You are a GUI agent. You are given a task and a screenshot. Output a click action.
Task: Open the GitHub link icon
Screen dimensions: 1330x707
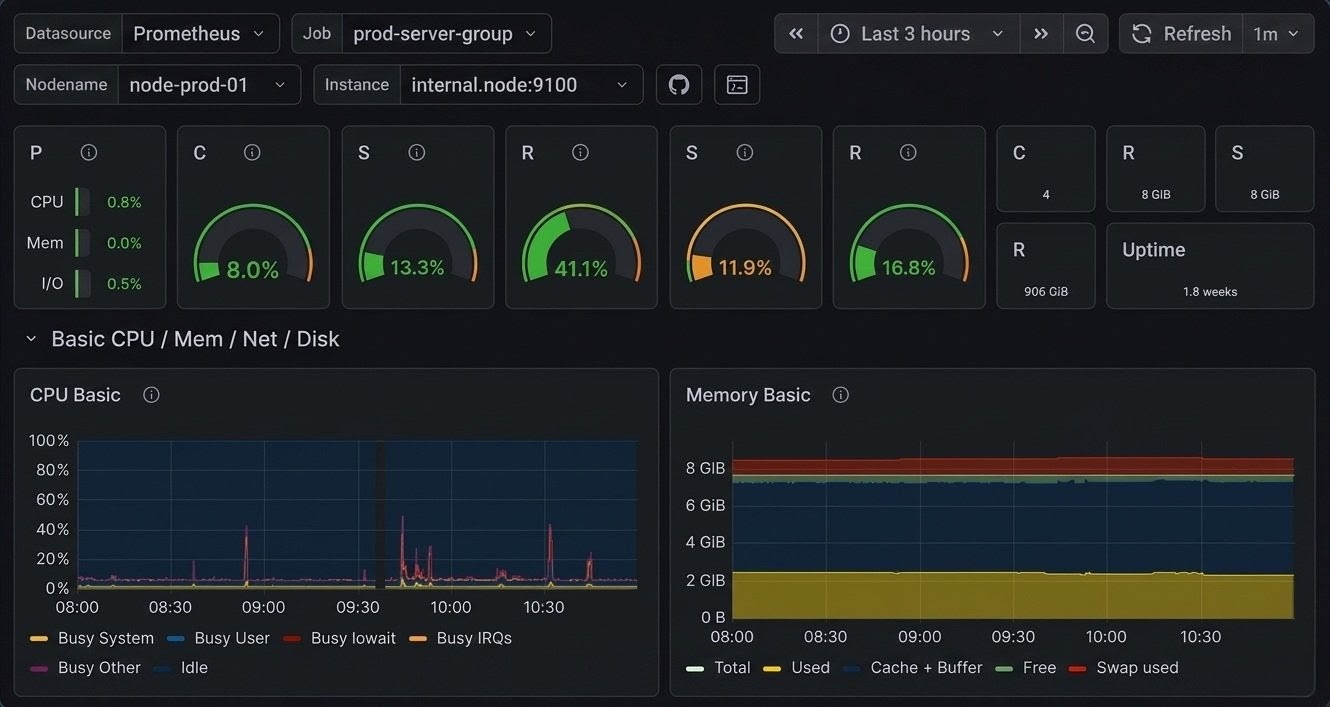[x=679, y=84]
